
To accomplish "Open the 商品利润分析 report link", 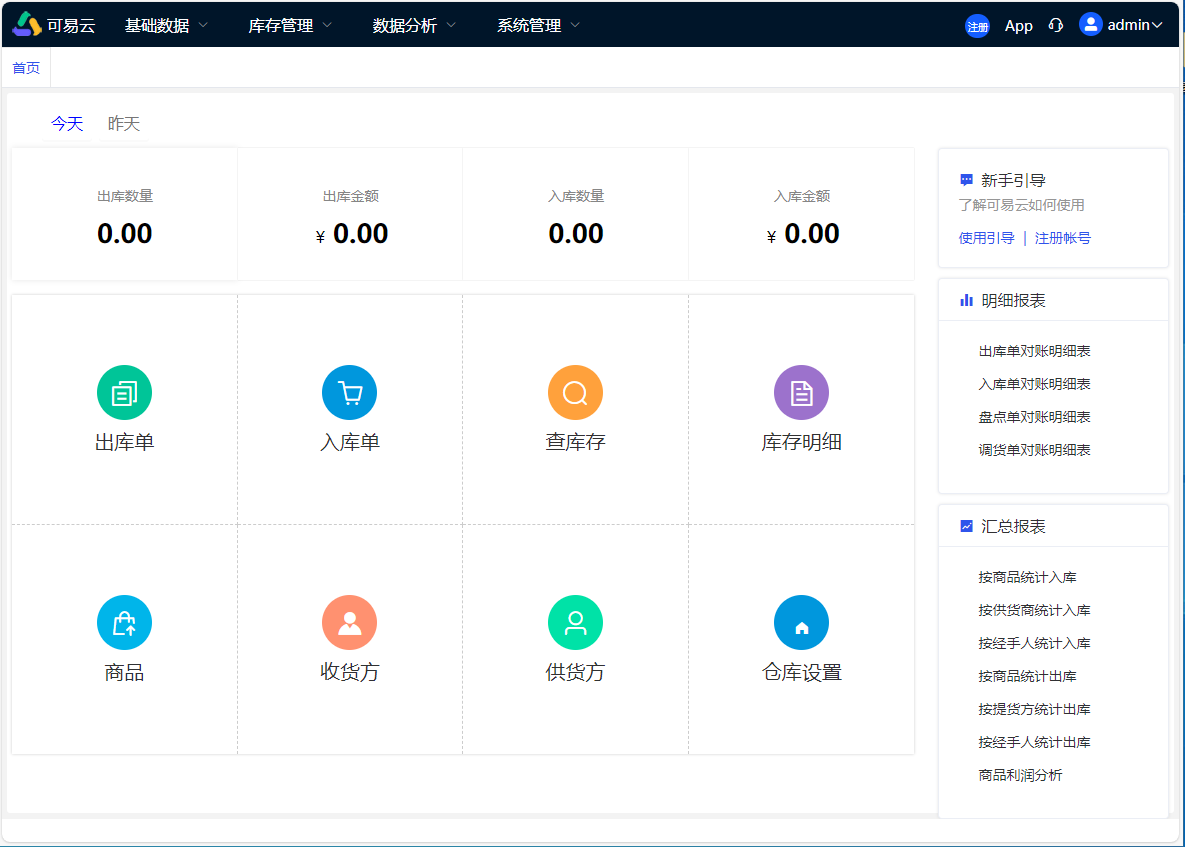I will click(1020, 774).
